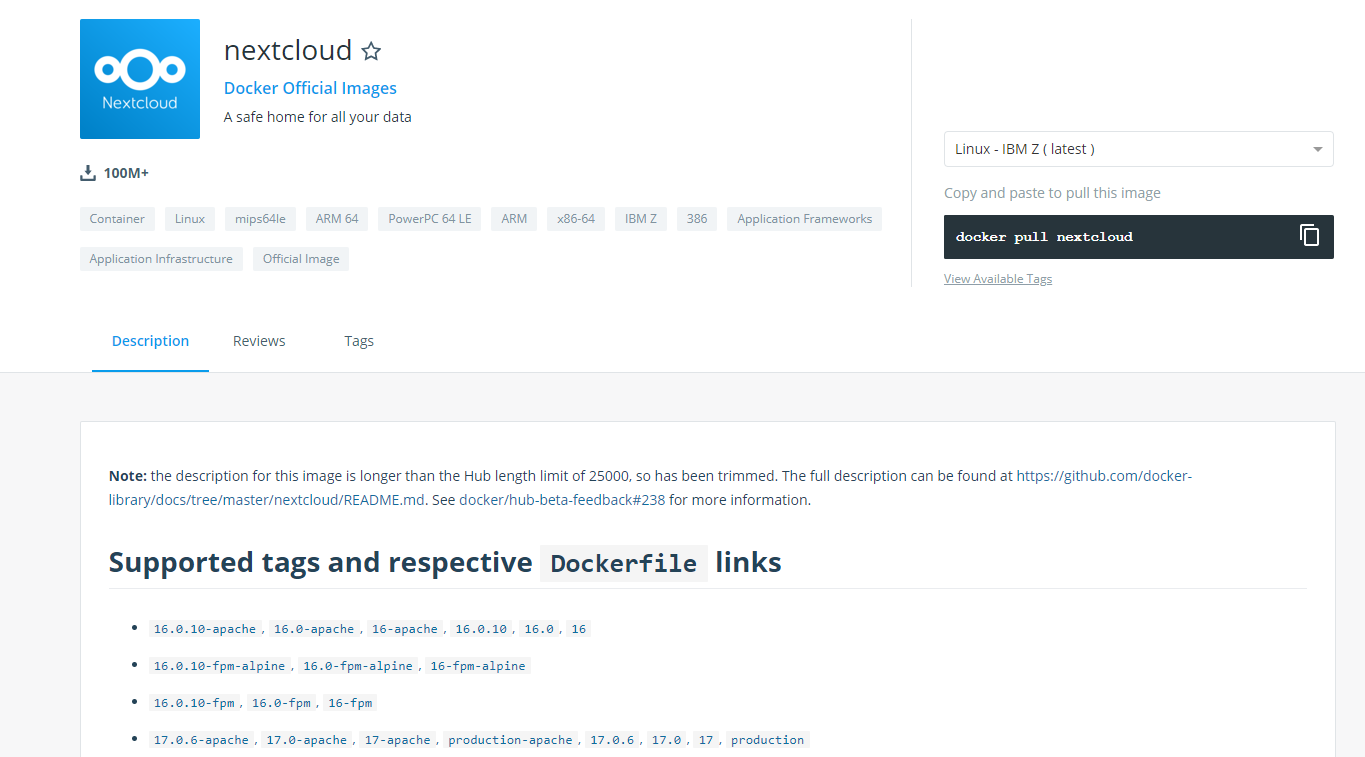The height and width of the screenshot is (757, 1365).
Task: Open the 17.0.6 tag link
Action: tap(612, 740)
